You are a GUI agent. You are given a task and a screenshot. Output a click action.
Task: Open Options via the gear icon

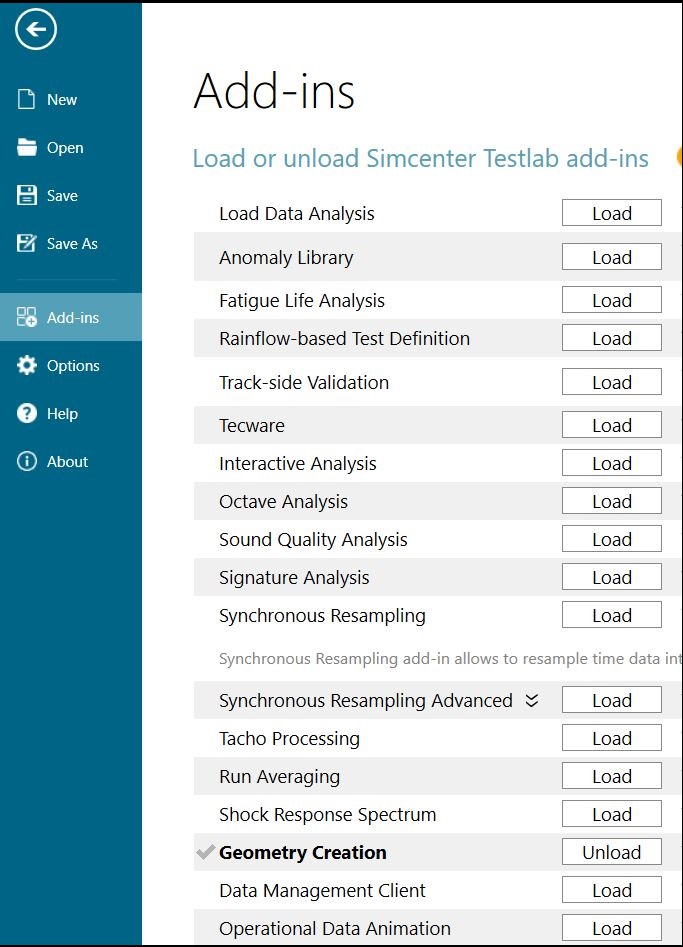pos(27,365)
